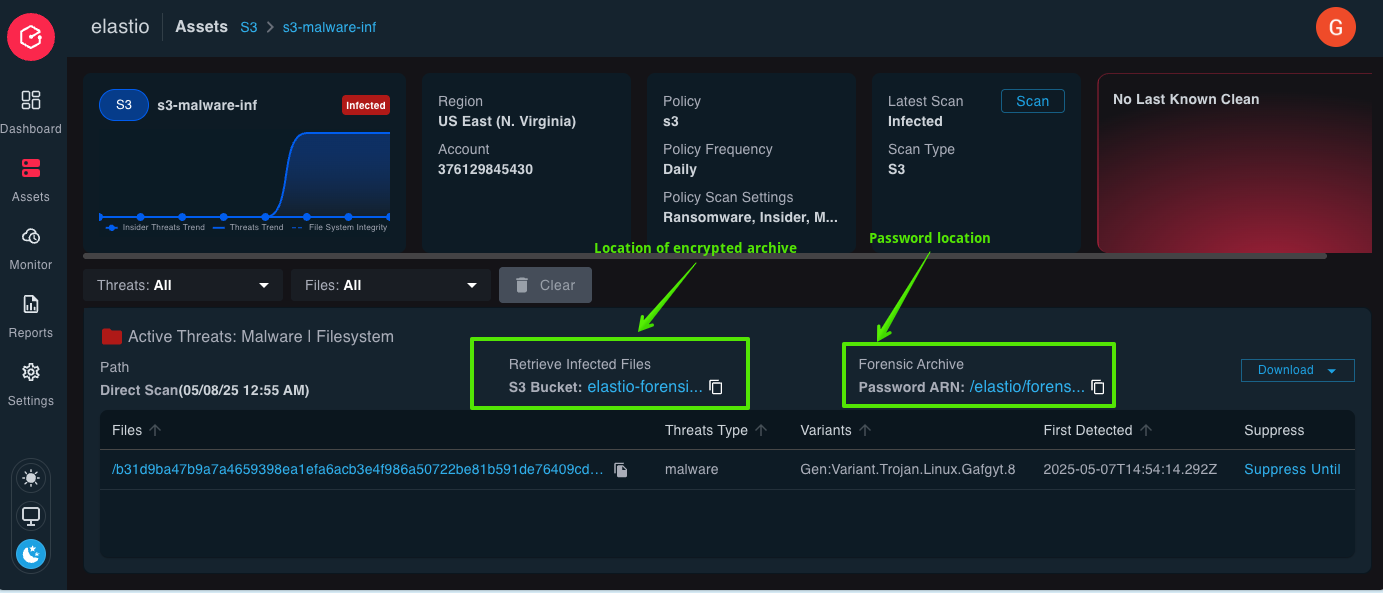1383x593 pixels.
Task: Open the Reports section
Action: tap(31, 315)
